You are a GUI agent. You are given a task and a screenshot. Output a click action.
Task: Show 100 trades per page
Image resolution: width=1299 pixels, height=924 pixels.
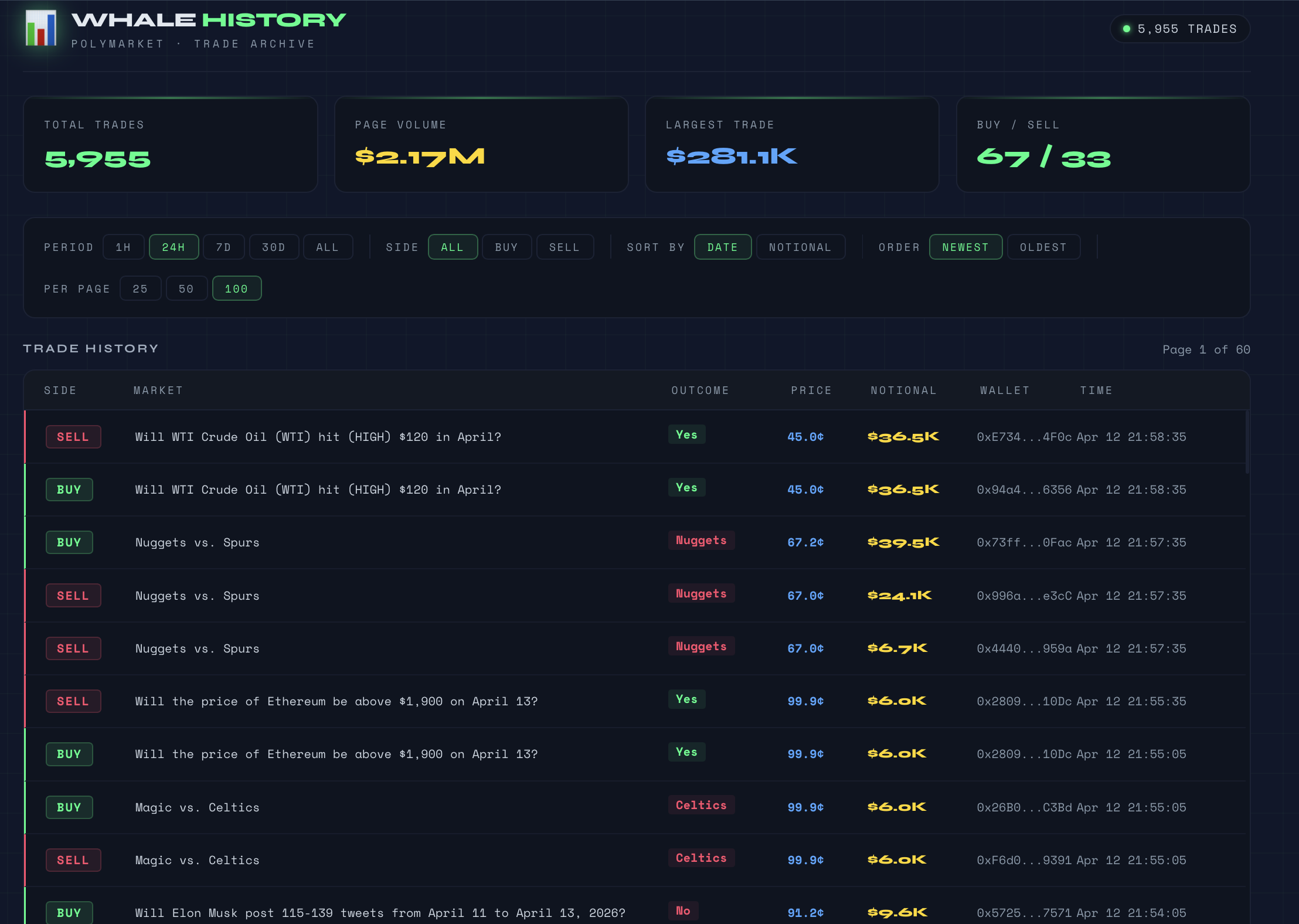pos(237,288)
